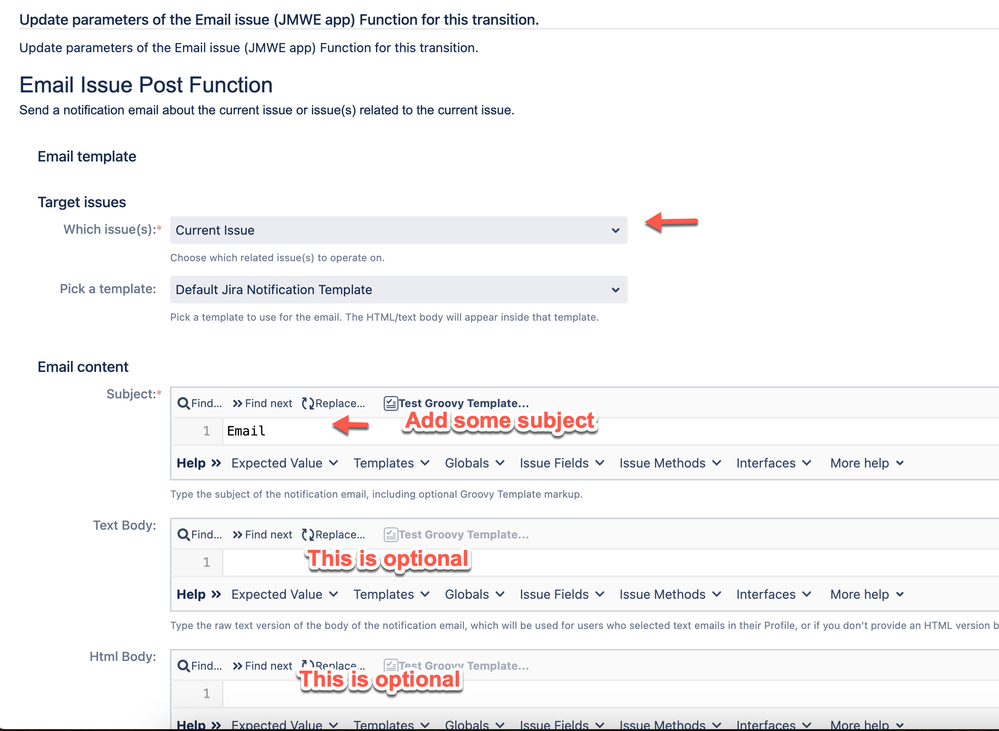This screenshot has width=999, height=731.
Task: Click Find in the Subject editor
Action: pos(199,403)
